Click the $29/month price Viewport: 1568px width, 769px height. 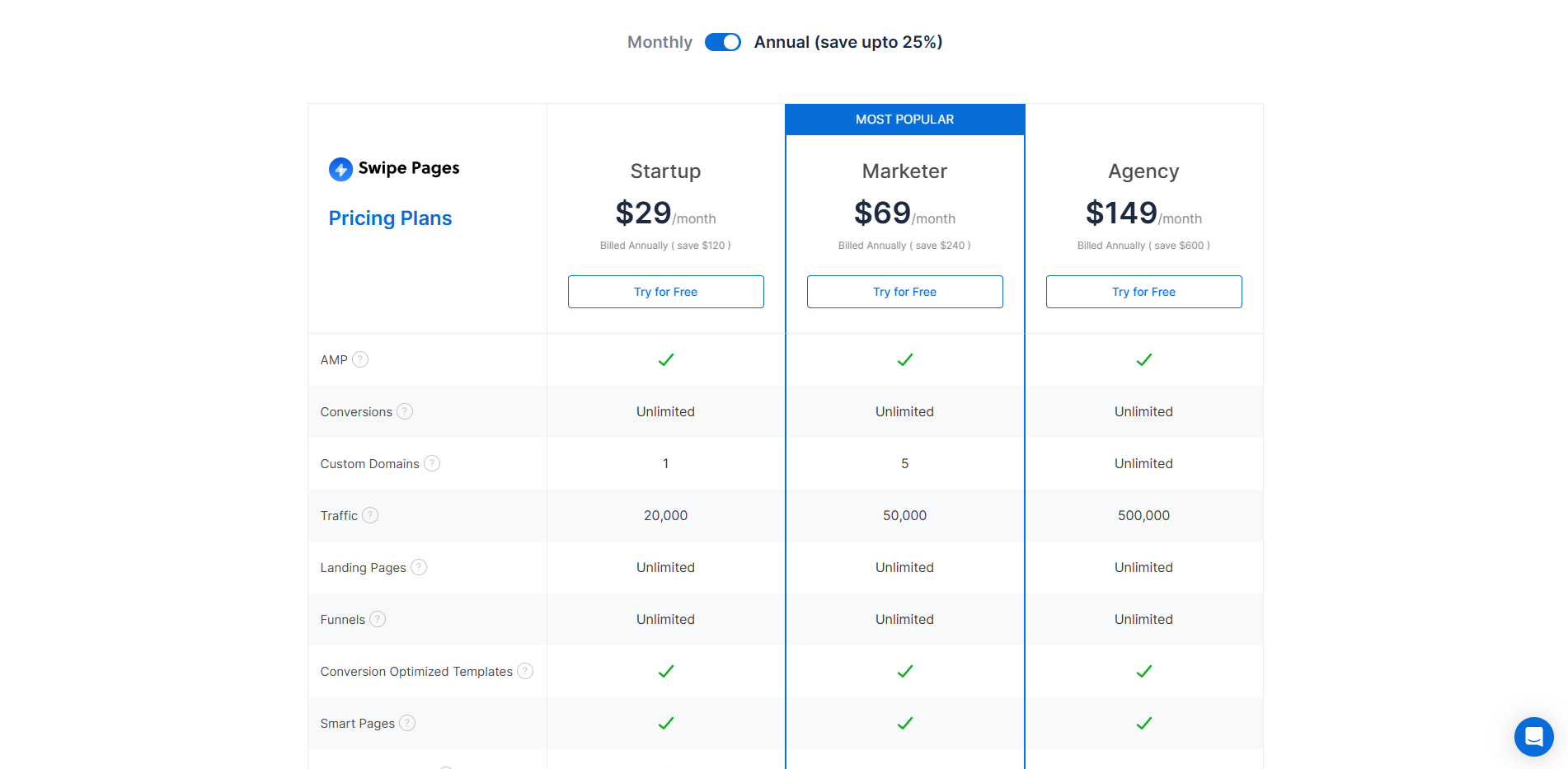[665, 213]
